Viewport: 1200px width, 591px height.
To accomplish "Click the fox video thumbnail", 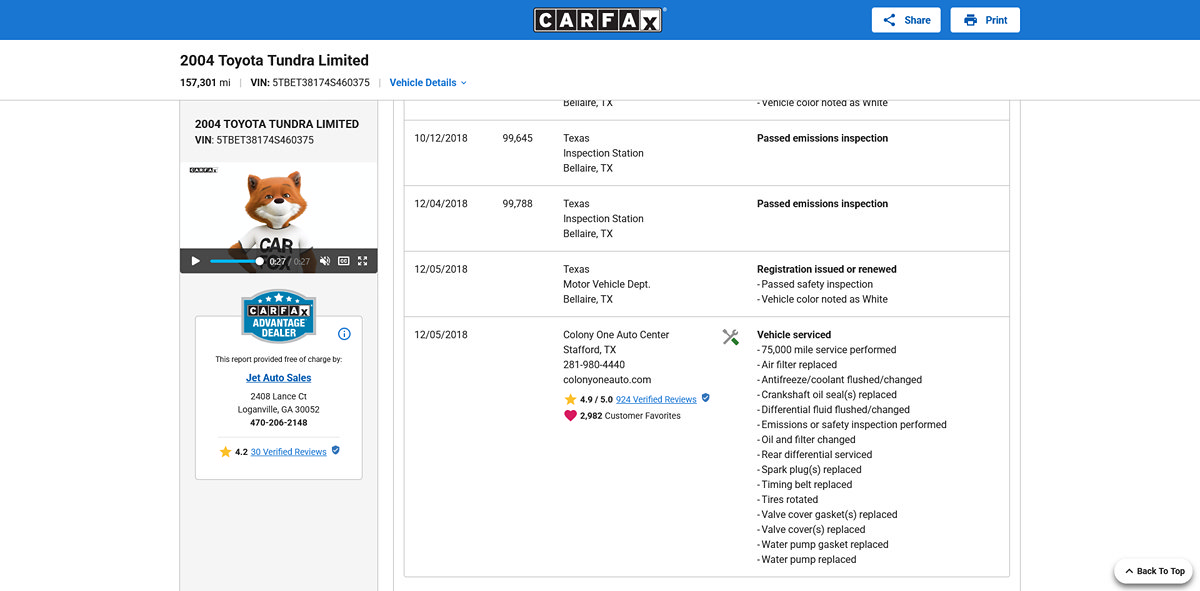I will click(279, 218).
